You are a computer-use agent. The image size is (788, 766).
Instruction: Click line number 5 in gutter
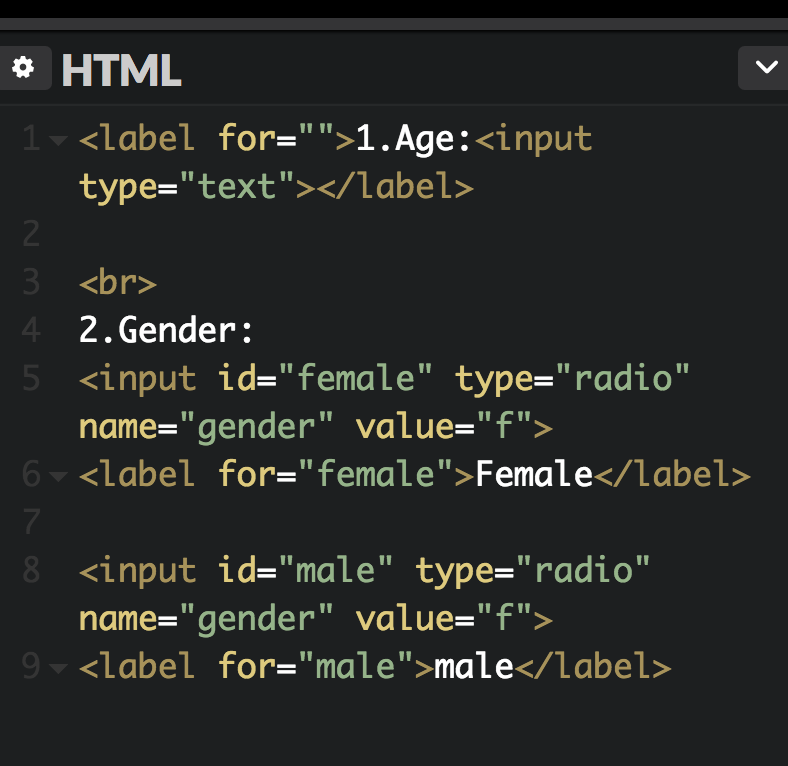point(31,378)
